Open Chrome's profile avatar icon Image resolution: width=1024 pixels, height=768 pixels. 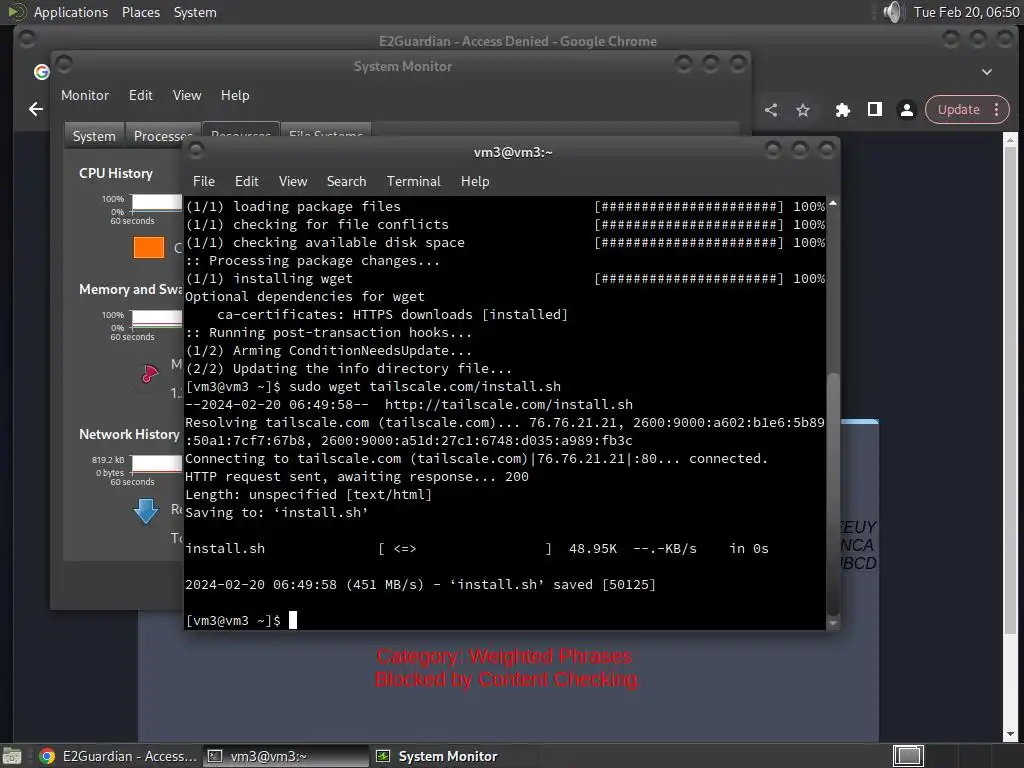[x=906, y=110]
